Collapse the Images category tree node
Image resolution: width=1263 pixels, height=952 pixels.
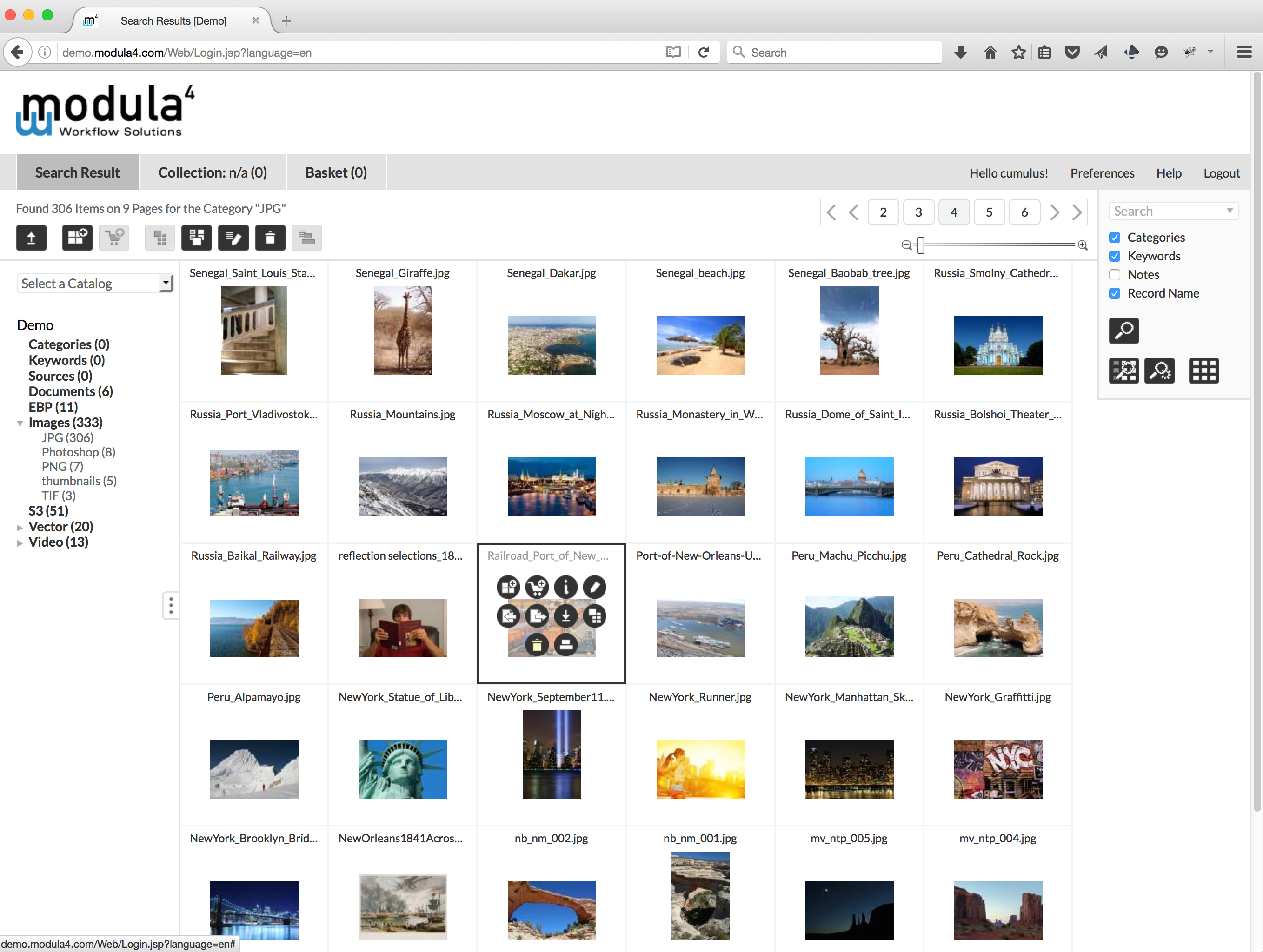[20, 423]
